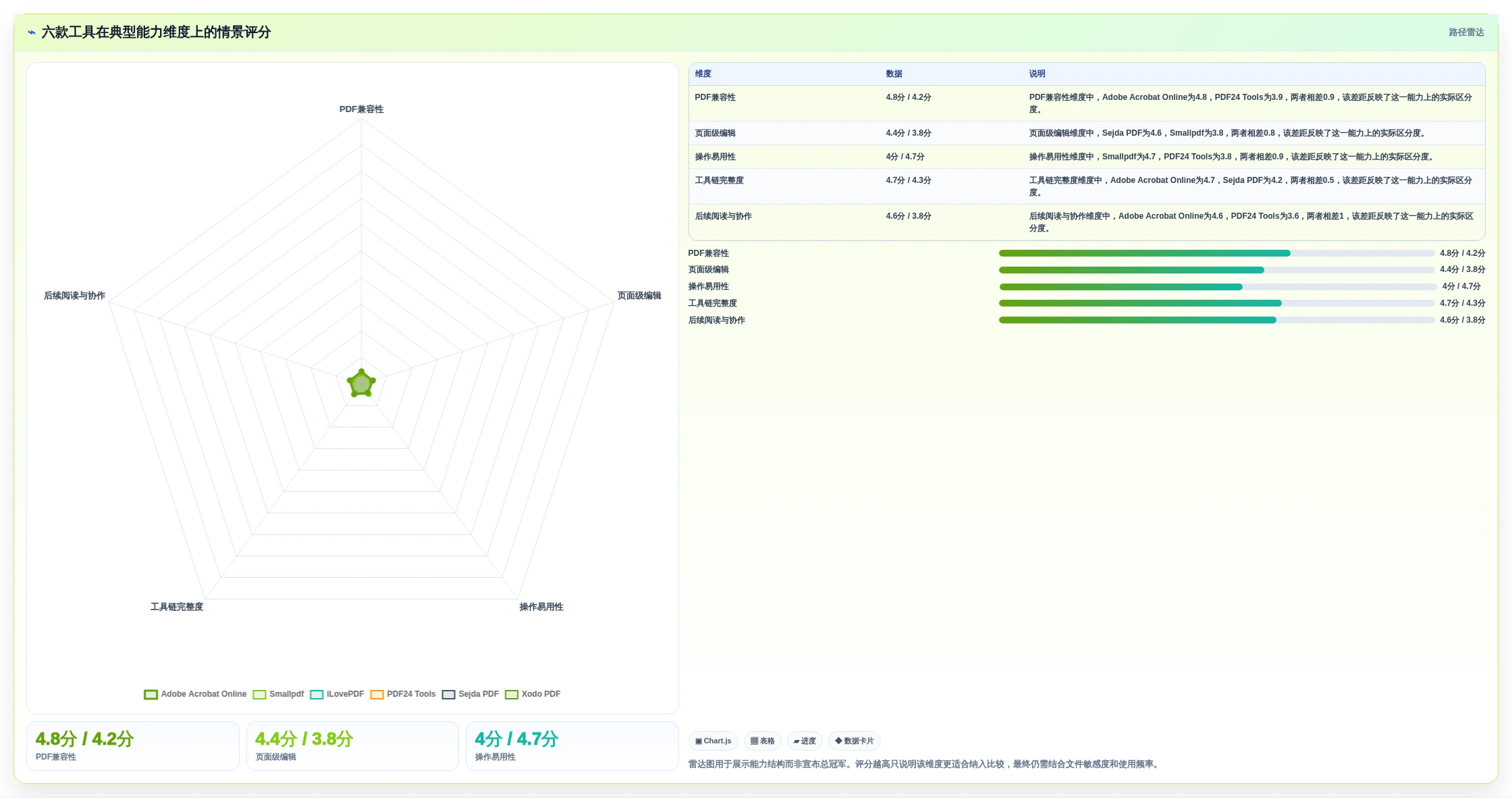Screen dimensions: 1512x798
Task: Click the 说明 column header
Action: (1037, 74)
